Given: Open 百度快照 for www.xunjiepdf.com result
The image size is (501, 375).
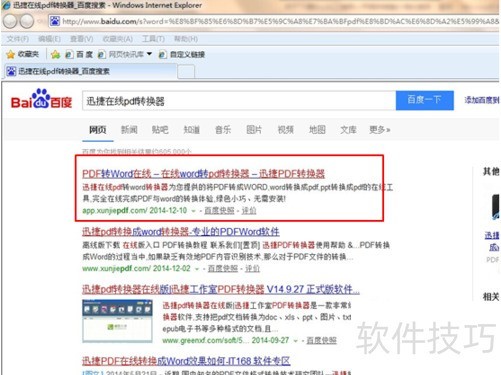Looking at the screenshot, I should (x=223, y=269).
